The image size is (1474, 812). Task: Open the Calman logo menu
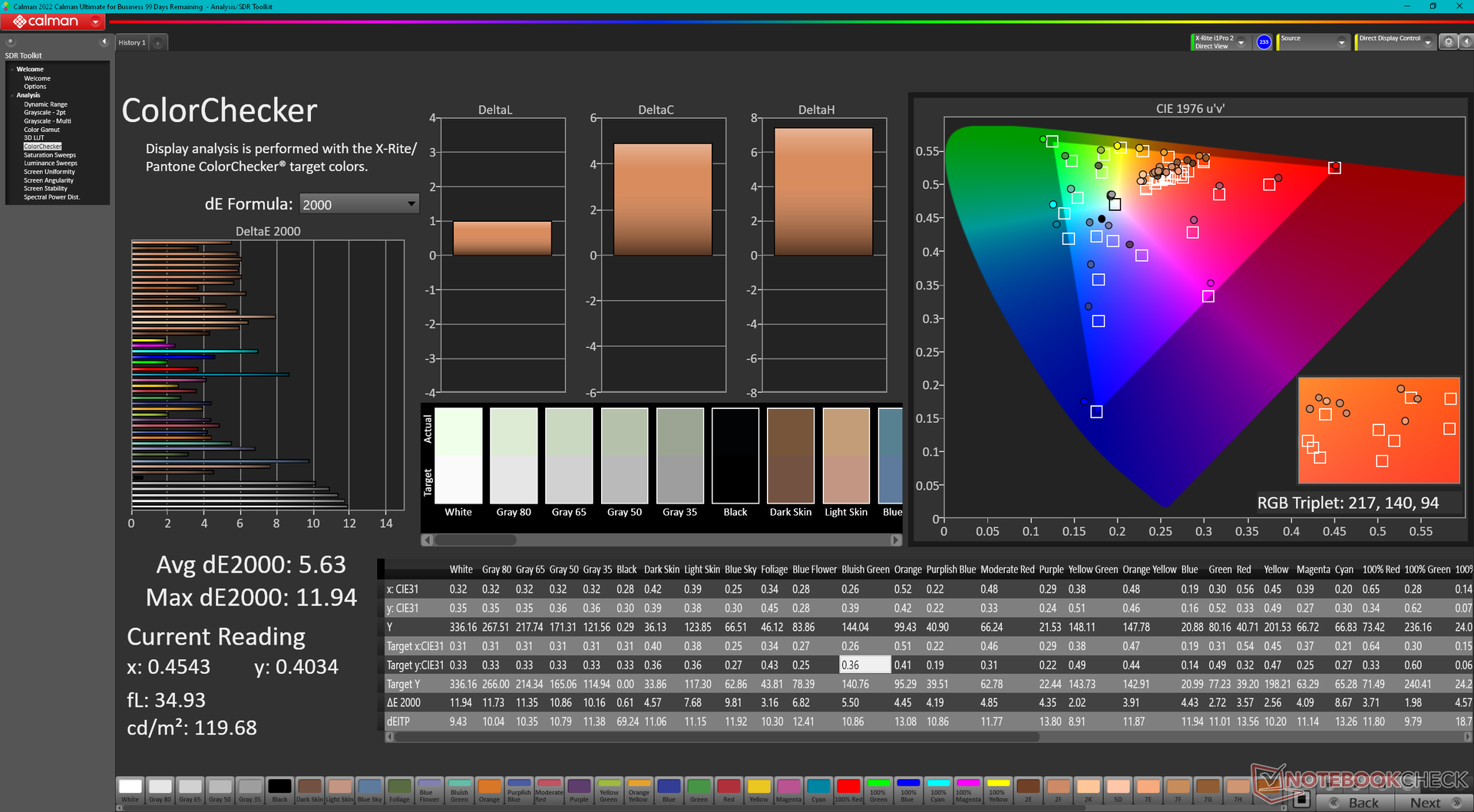pos(53,21)
